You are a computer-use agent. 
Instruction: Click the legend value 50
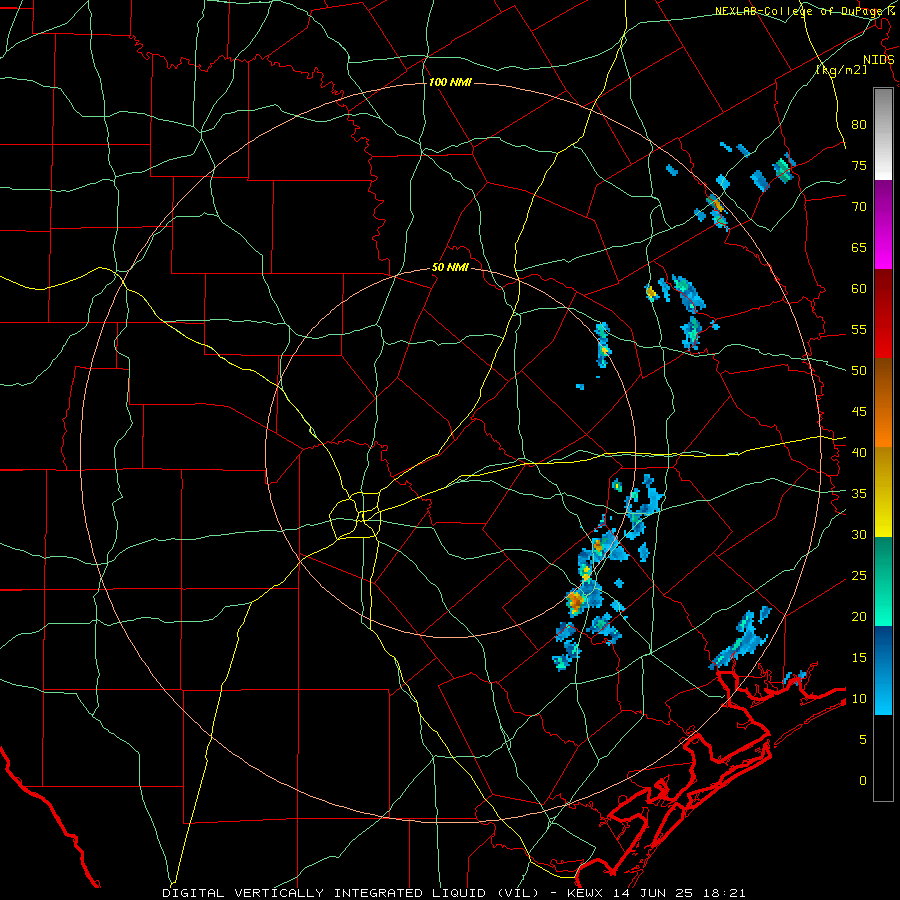tap(859, 371)
